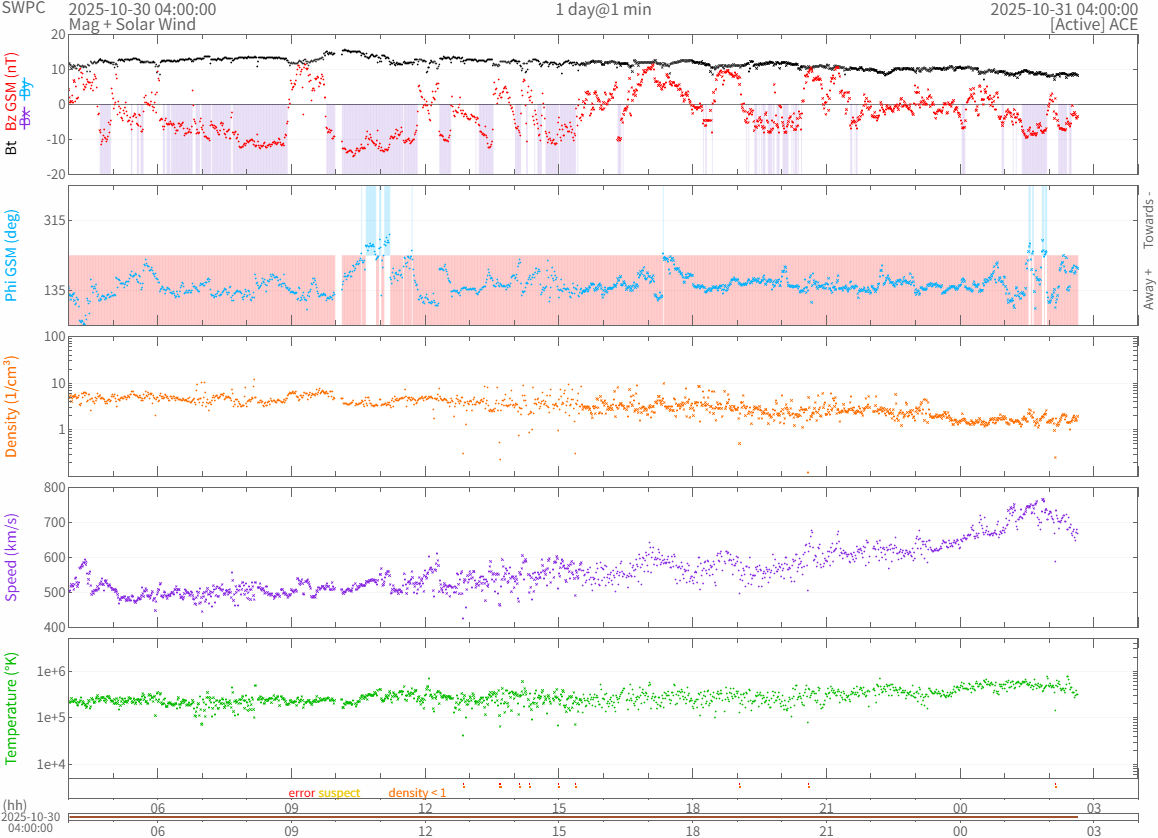Click the -10 tick on Bz axis
Image resolution: width=1158 pixels, height=838 pixels.
pyautogui.click(x=56, y=140)
